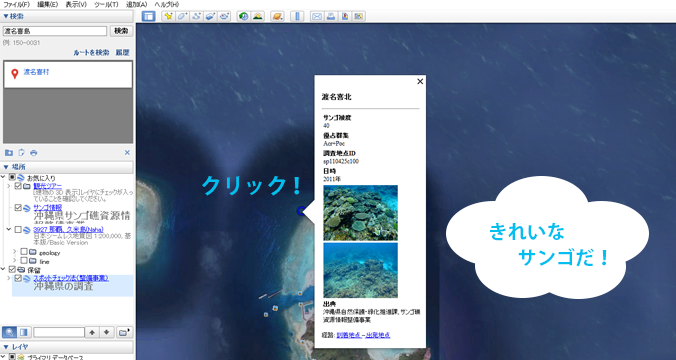Image resolution: width=676 pixels, height=360 pixels.
Task: Click the copy icon under search results
Action: [x=21, y=153]
